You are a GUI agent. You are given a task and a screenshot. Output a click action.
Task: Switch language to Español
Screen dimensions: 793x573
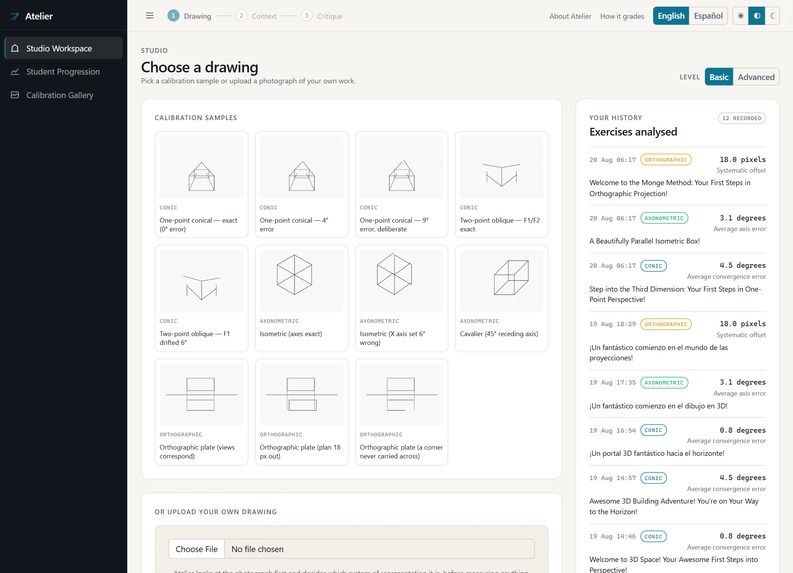click(x=708, y=16)
